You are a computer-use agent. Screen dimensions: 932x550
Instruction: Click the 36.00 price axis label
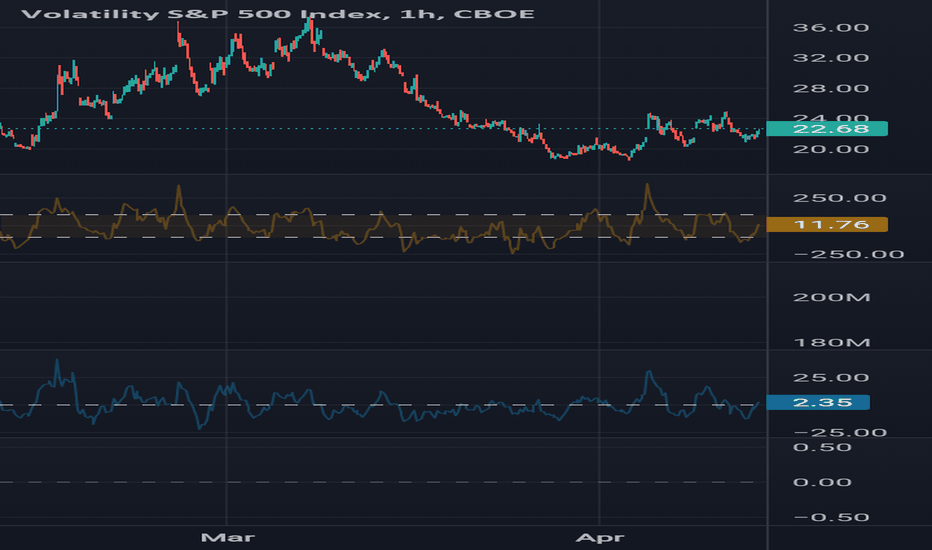(830, 27)
